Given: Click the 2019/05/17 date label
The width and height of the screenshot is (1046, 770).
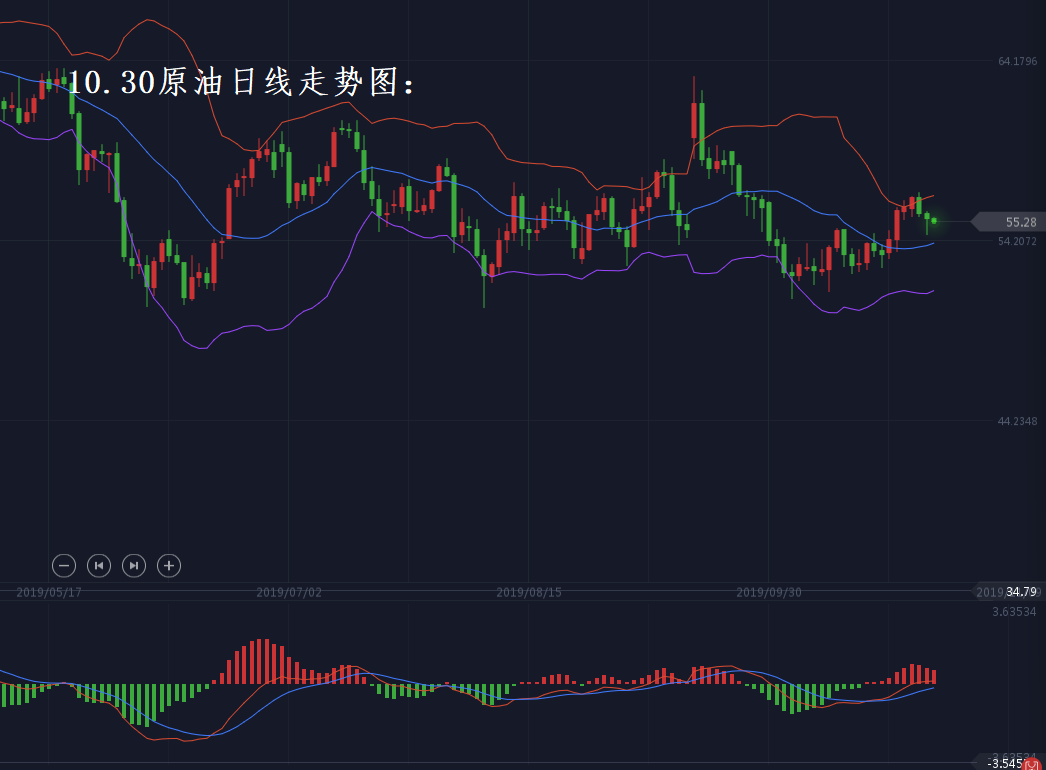Looking at the screenshot, I should [x=49, y=592].
